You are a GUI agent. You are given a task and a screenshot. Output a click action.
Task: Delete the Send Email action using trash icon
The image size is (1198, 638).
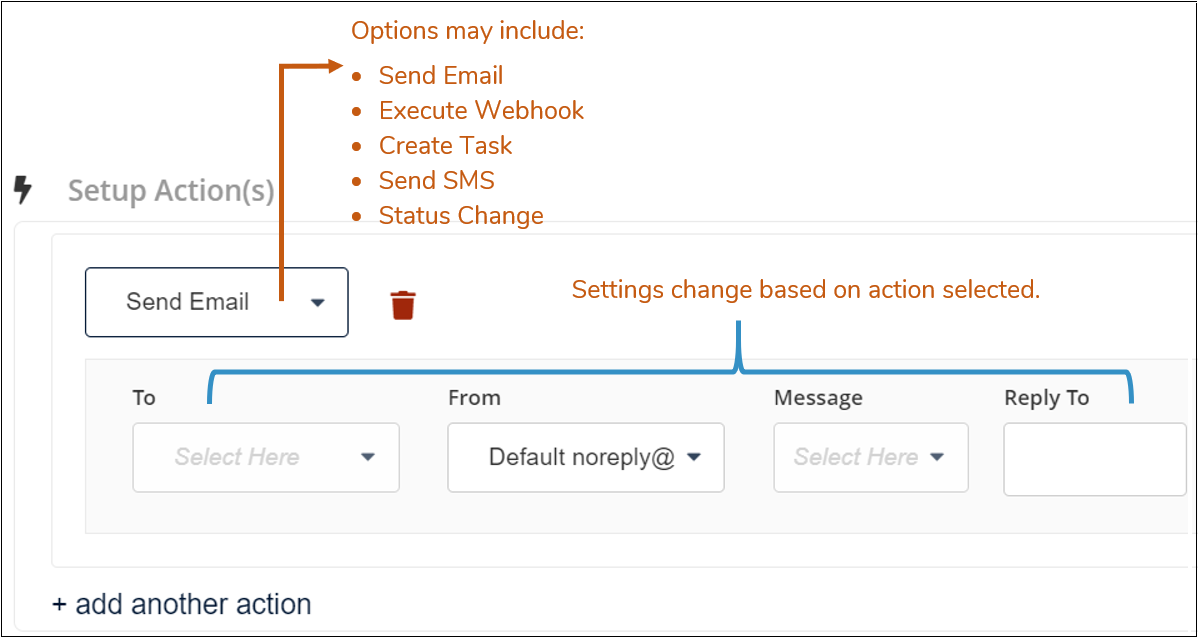point(402,303)
